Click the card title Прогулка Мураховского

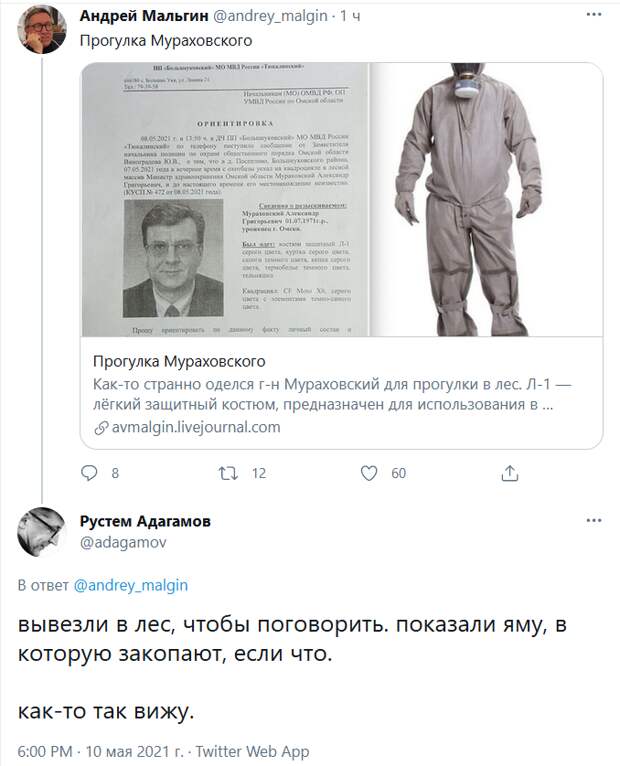point(179,362)
